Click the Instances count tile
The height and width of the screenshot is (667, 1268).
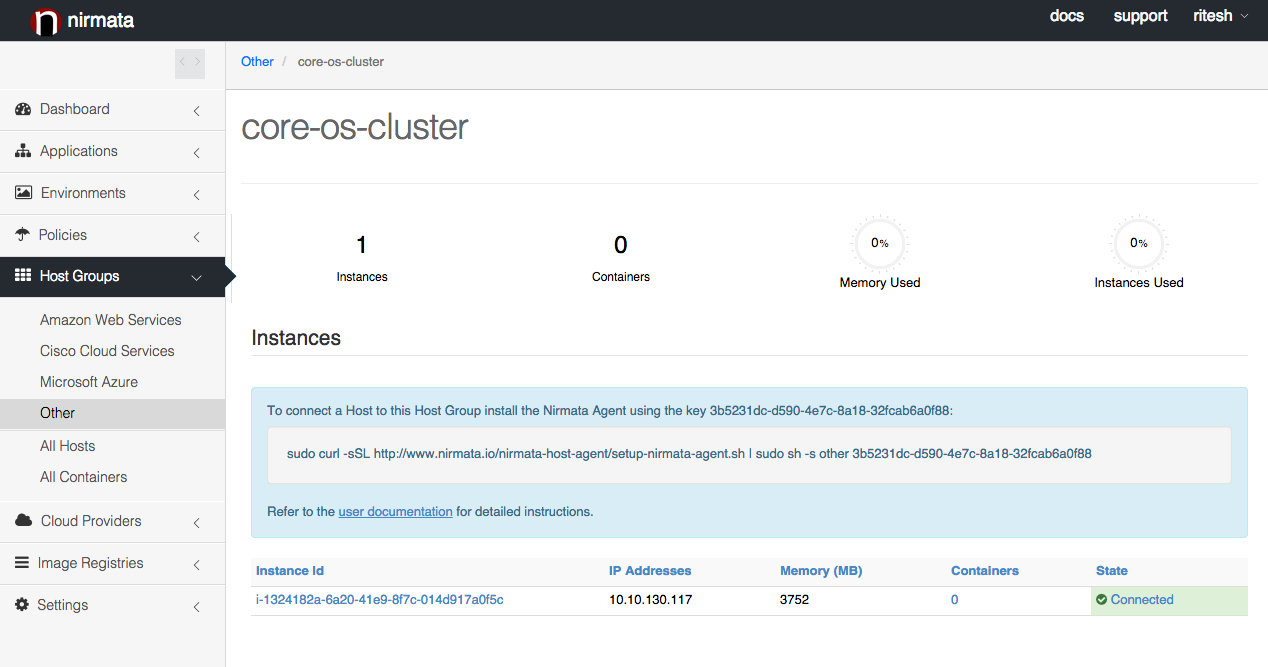(362, 257)
